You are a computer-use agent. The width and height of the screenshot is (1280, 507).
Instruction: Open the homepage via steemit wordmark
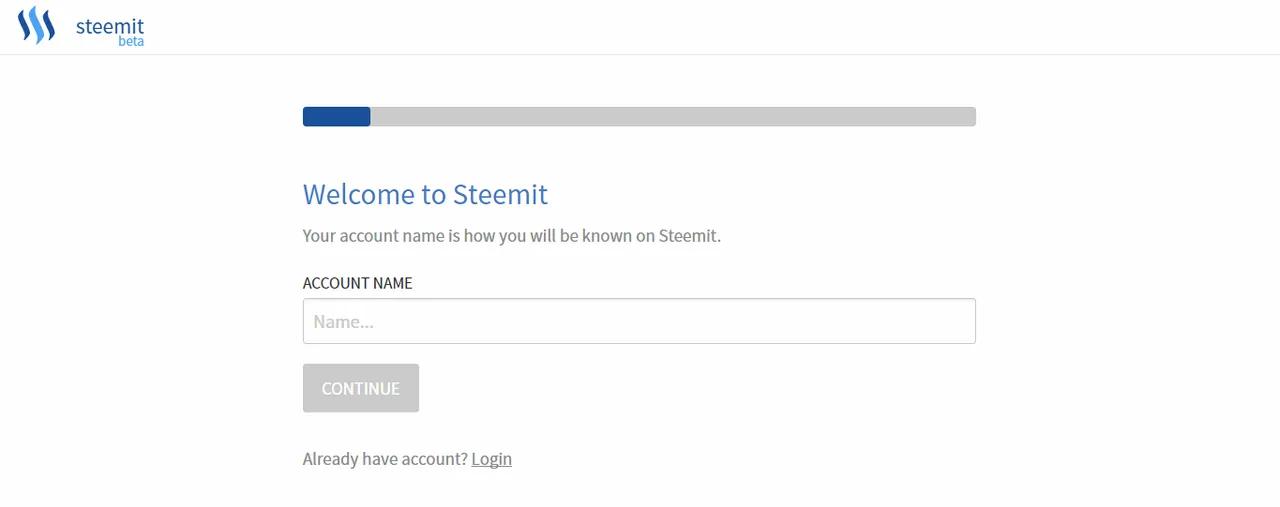point(110,26)
